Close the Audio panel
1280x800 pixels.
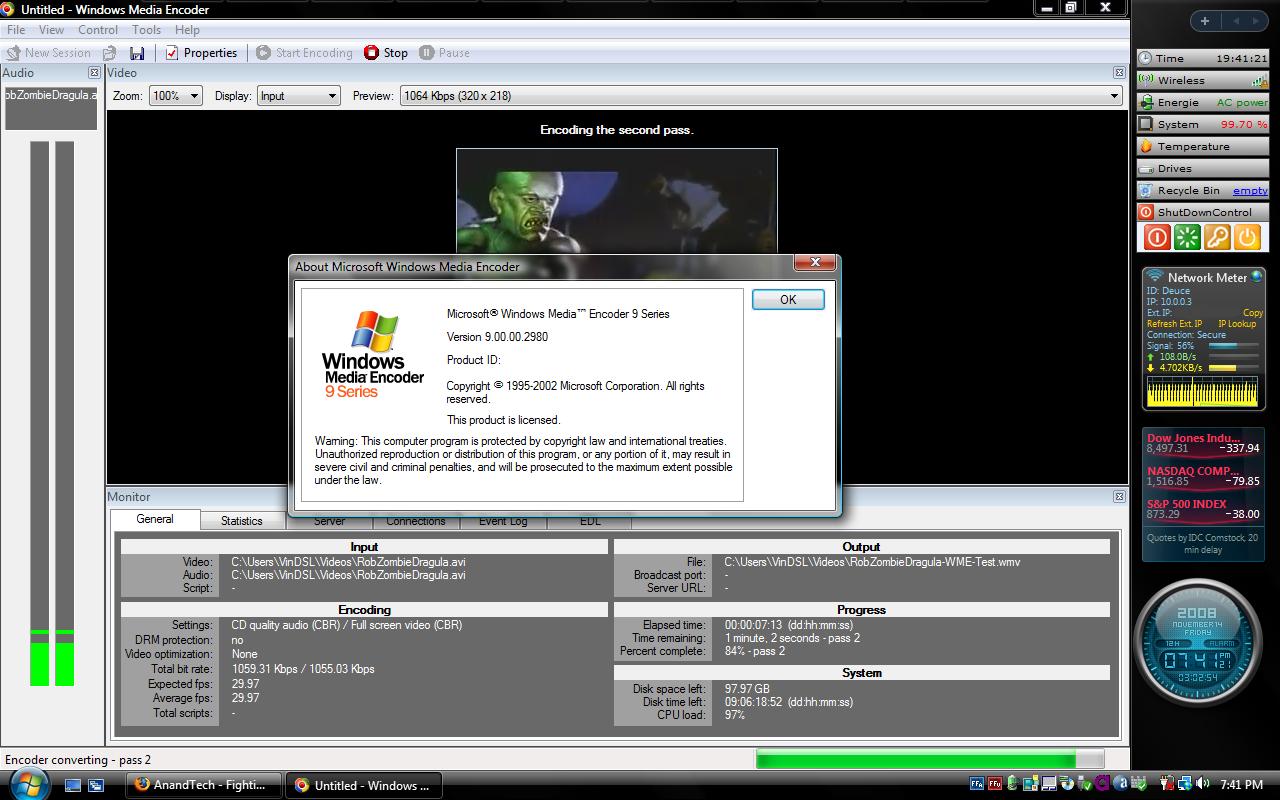[x=94, y=73]
